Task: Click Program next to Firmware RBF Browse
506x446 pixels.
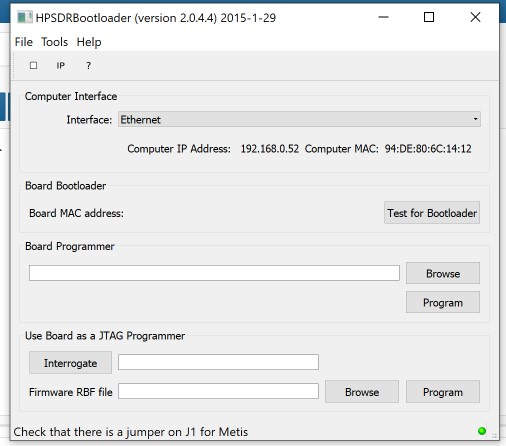Action: pyautogui.click(x=443, y=392)
